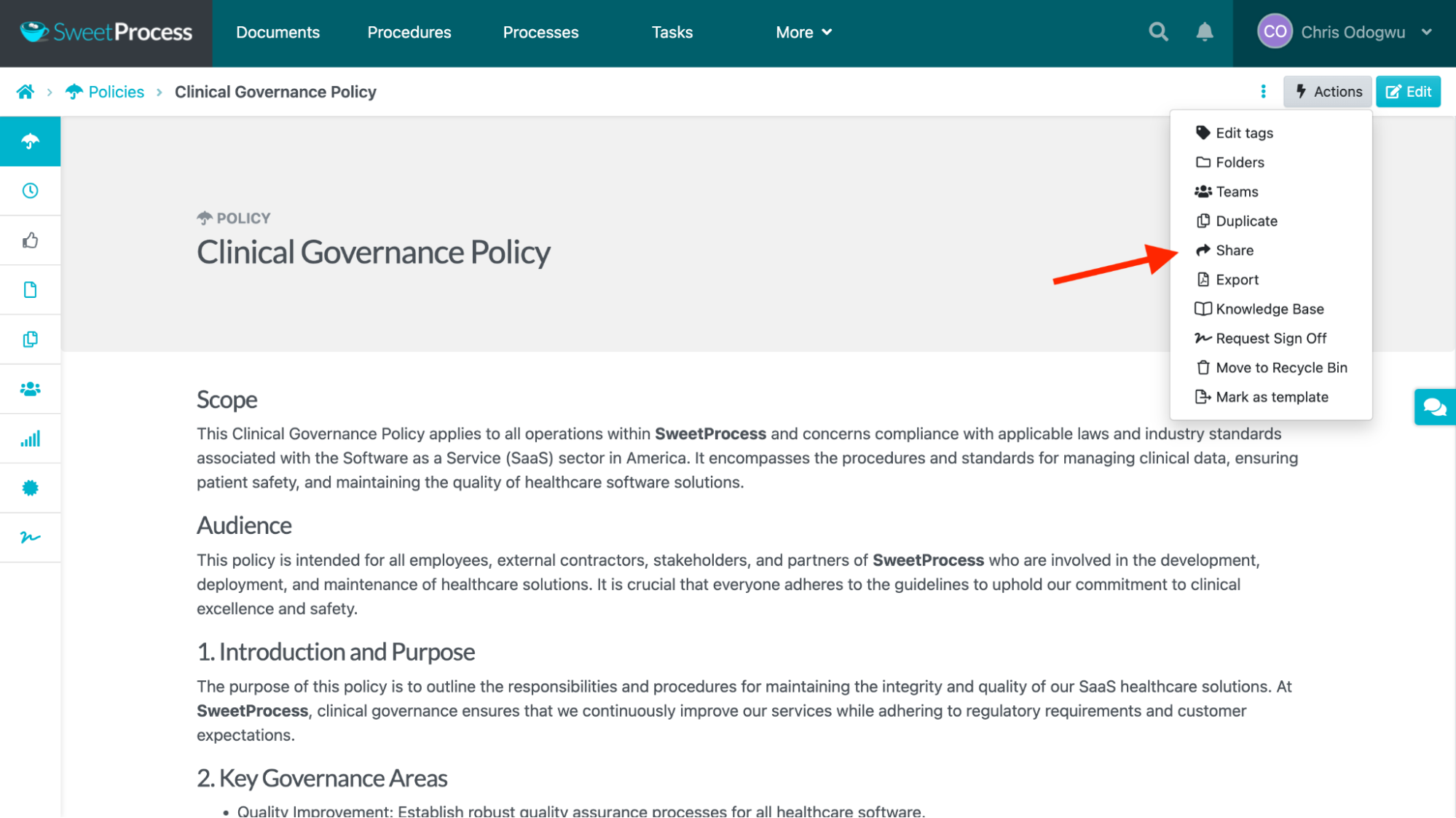Open the three-dot overflow menu near Actions
The image size is (1456, 818).
click(x=1262, y=91)
